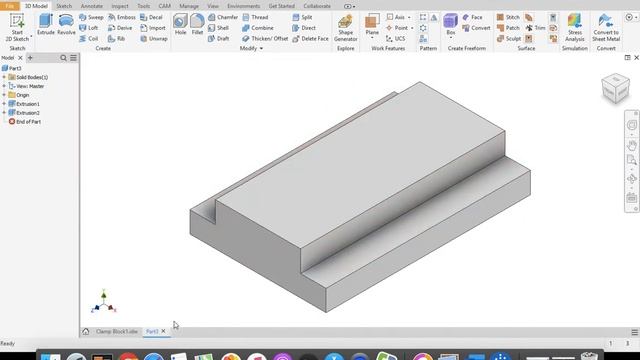The image size is (640, 360).
Task: Select the Delete Face tool
Action: click(x=311, y=38)
